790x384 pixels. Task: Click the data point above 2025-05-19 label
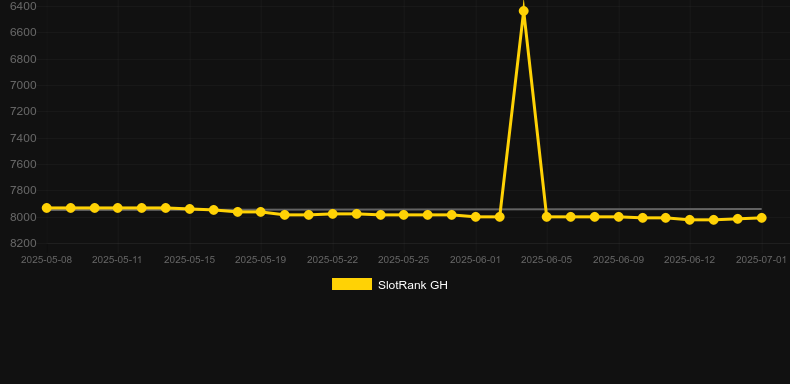(260, 212)
